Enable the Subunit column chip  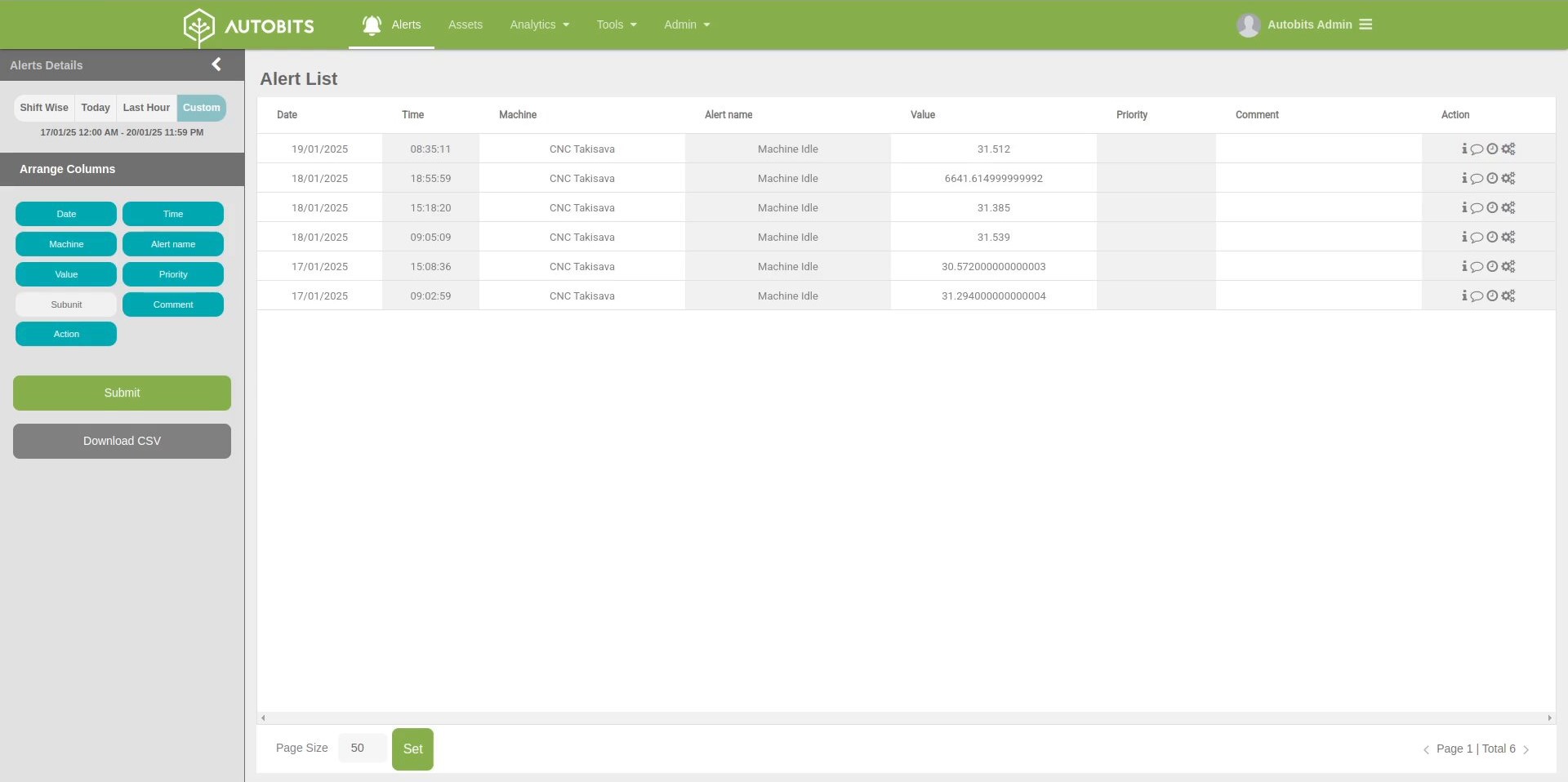(x=66, y=304)
